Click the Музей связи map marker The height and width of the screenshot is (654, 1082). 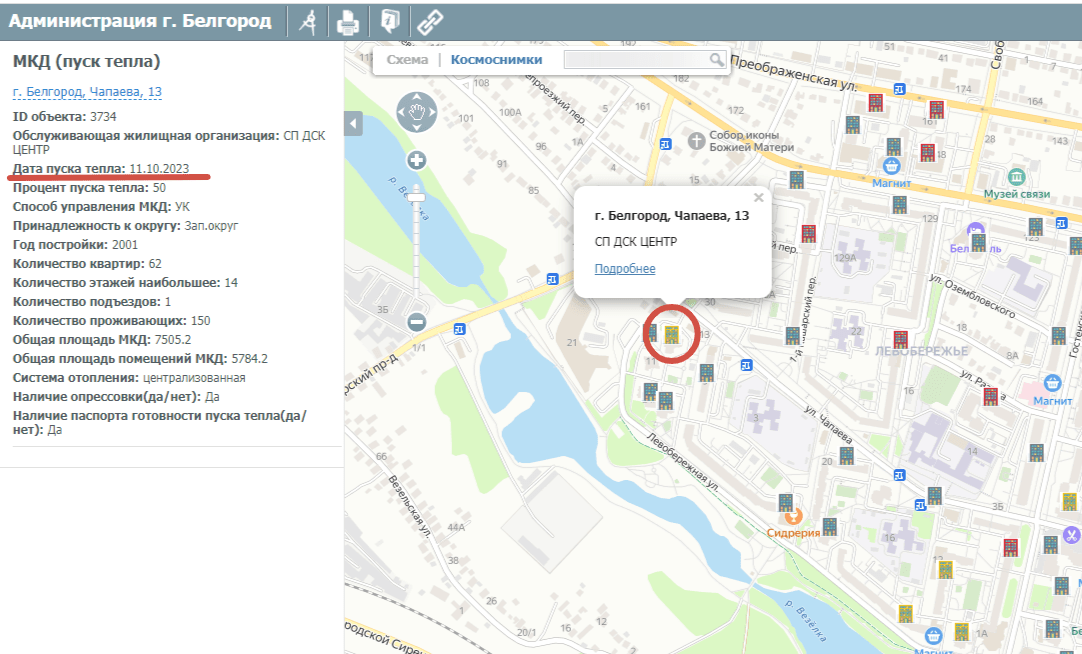tap(1016, 176)
